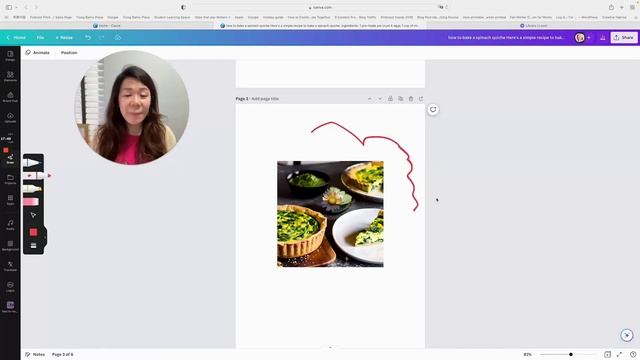This screenshot has height=360, width=640.
Task: Open the Audio panel
Action: point(10,225)
